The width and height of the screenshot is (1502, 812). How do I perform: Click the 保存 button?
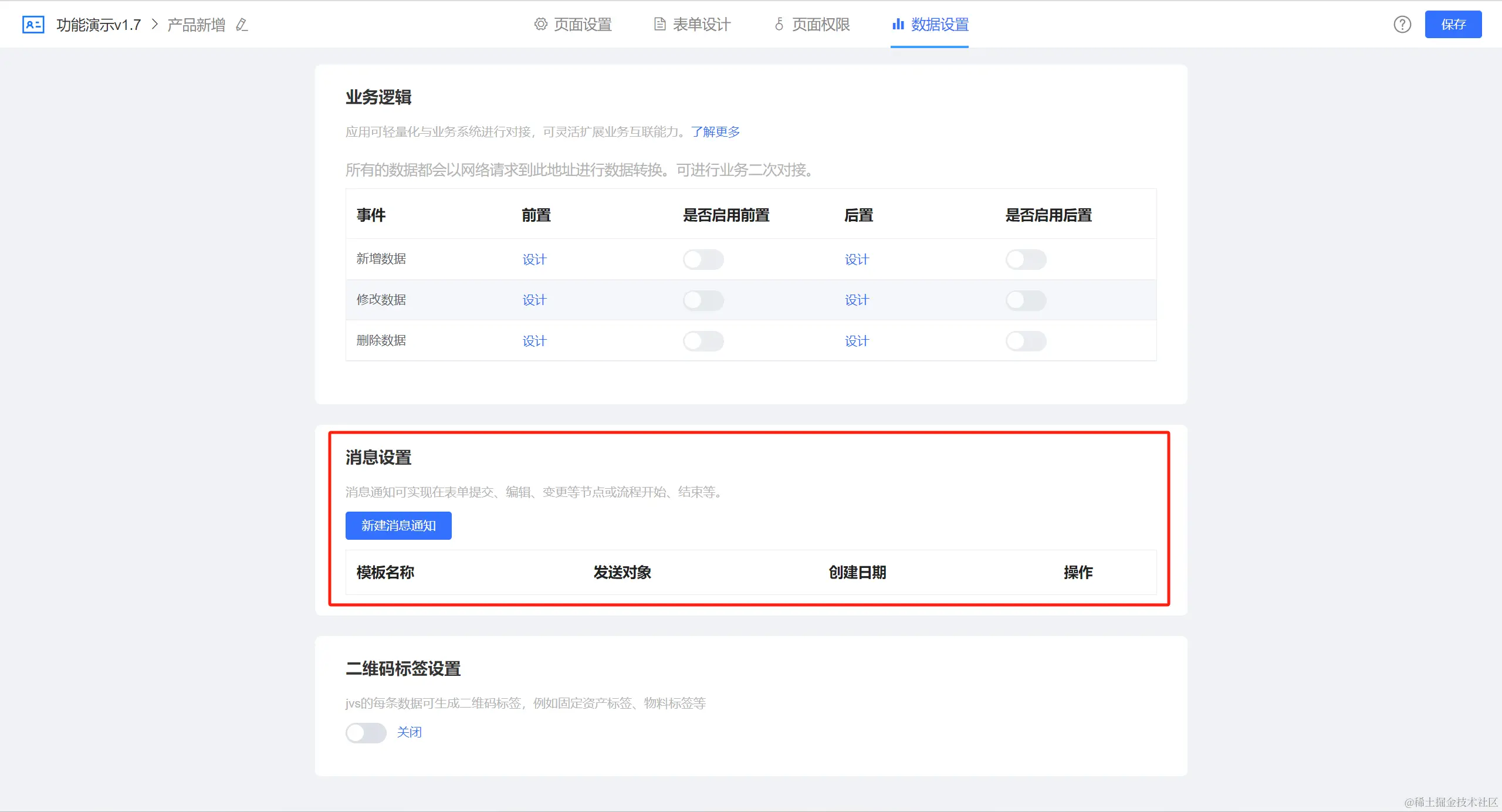[1453, 25]
